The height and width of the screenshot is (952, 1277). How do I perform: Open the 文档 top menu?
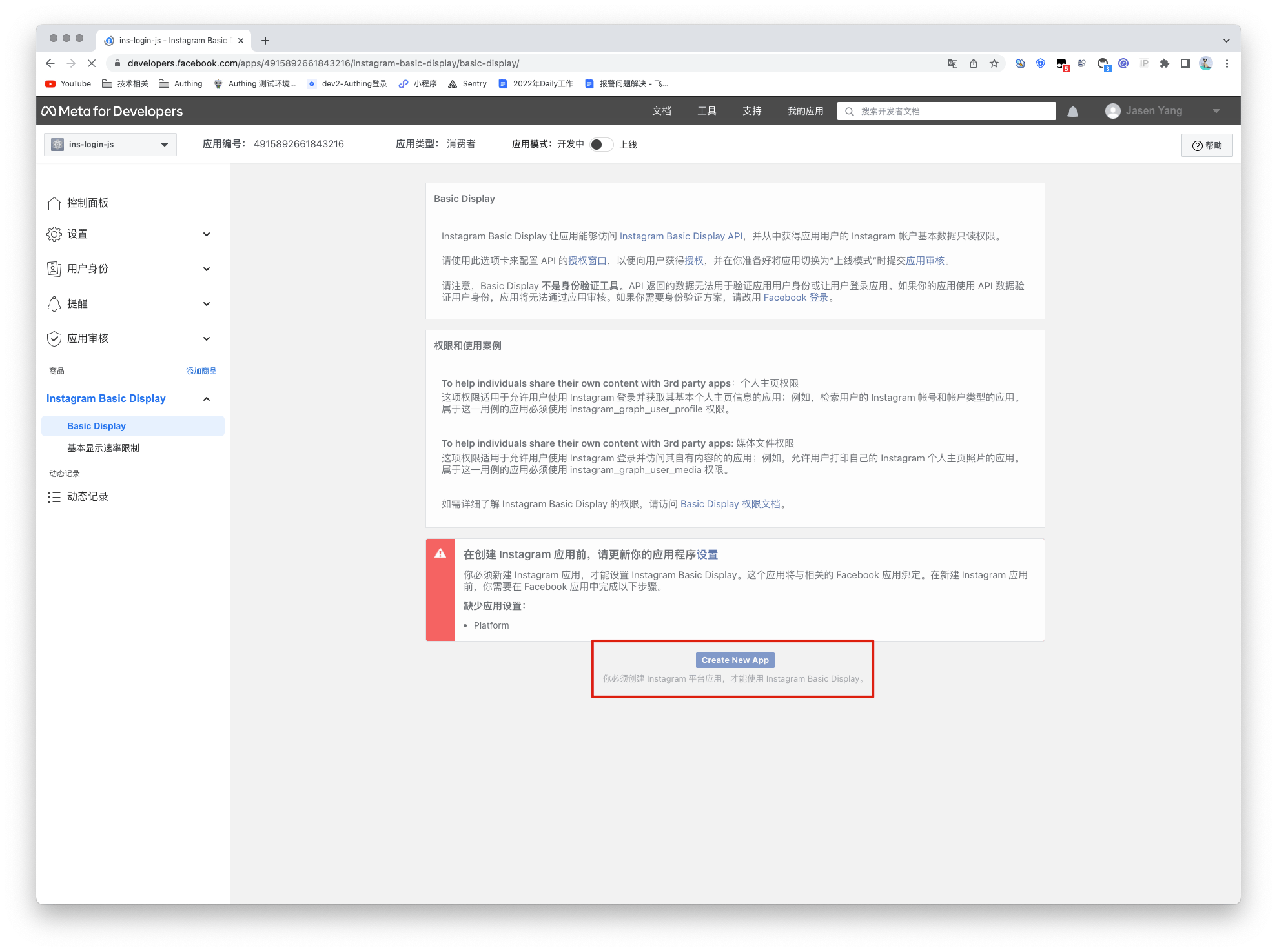(661, 111)
